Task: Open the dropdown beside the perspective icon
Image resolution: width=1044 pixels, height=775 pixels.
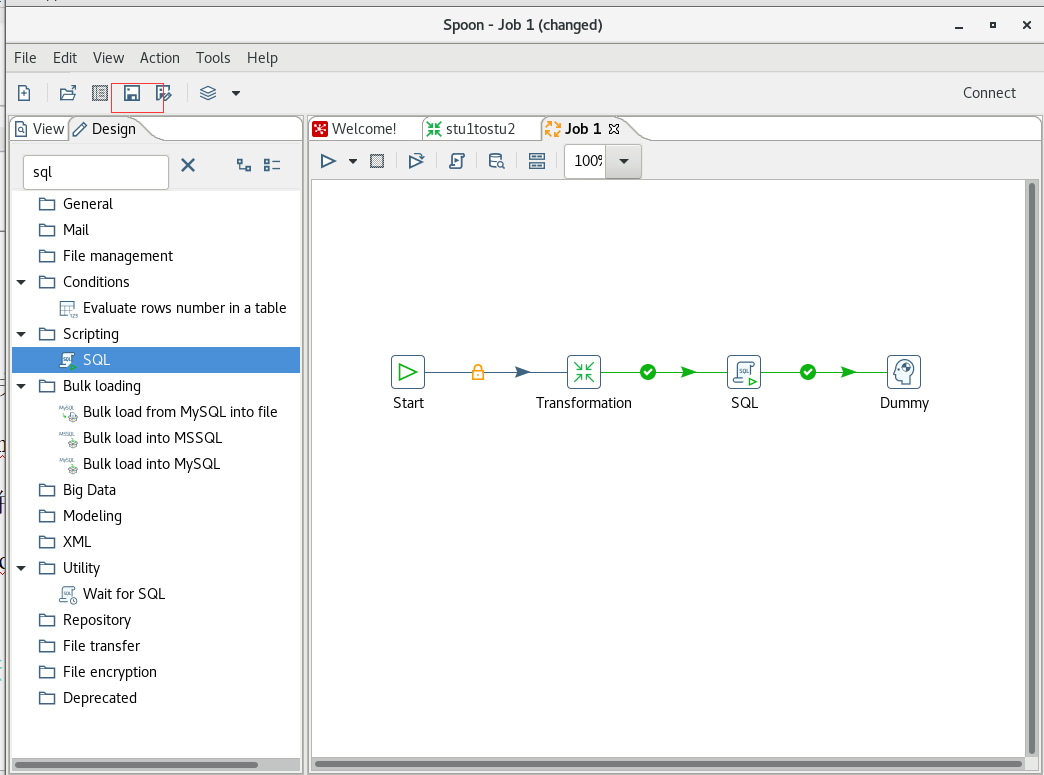Action: [x=236, y=93]
